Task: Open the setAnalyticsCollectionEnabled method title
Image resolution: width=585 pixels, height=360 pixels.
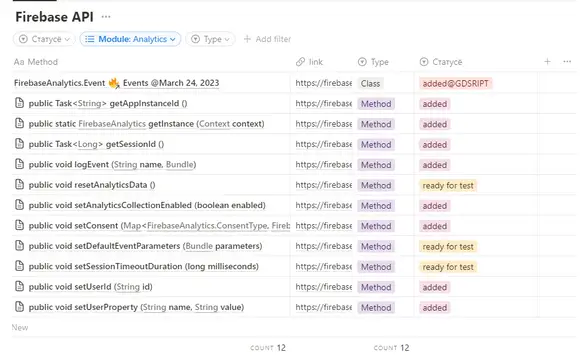Action: 147,205
